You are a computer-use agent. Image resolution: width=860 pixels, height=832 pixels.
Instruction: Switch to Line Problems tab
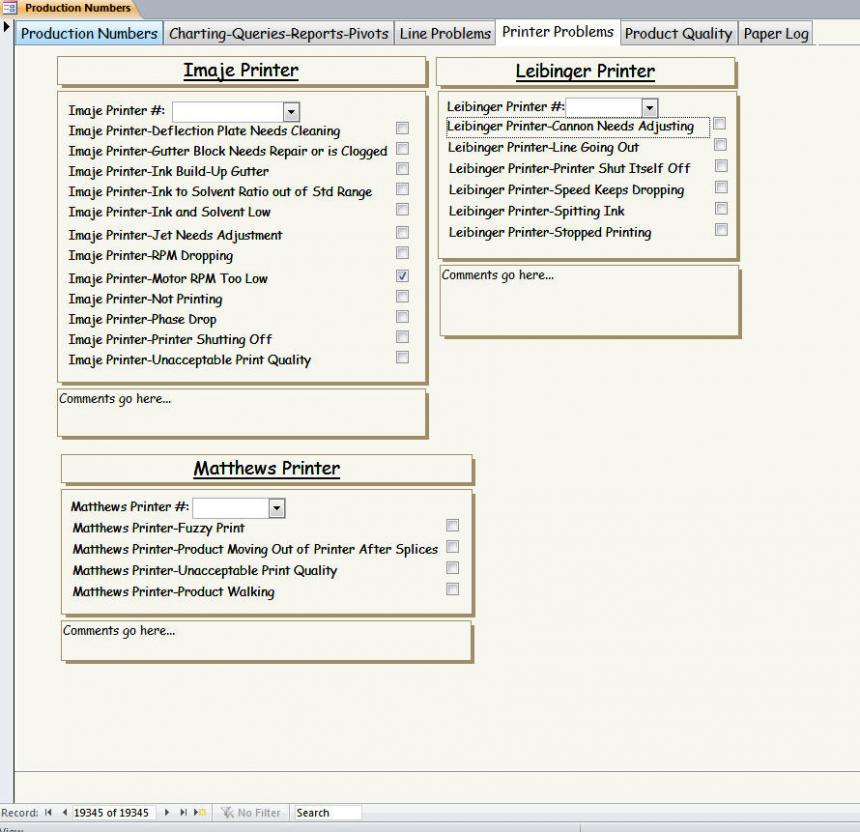point(445,33)
